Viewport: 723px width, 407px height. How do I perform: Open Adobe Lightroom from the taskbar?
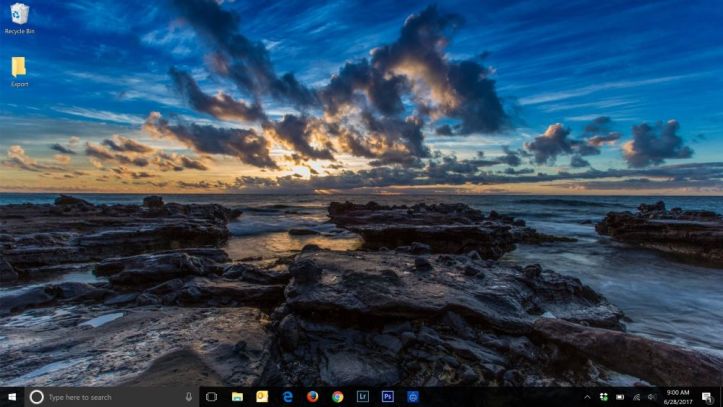click(x=363, y=397)
